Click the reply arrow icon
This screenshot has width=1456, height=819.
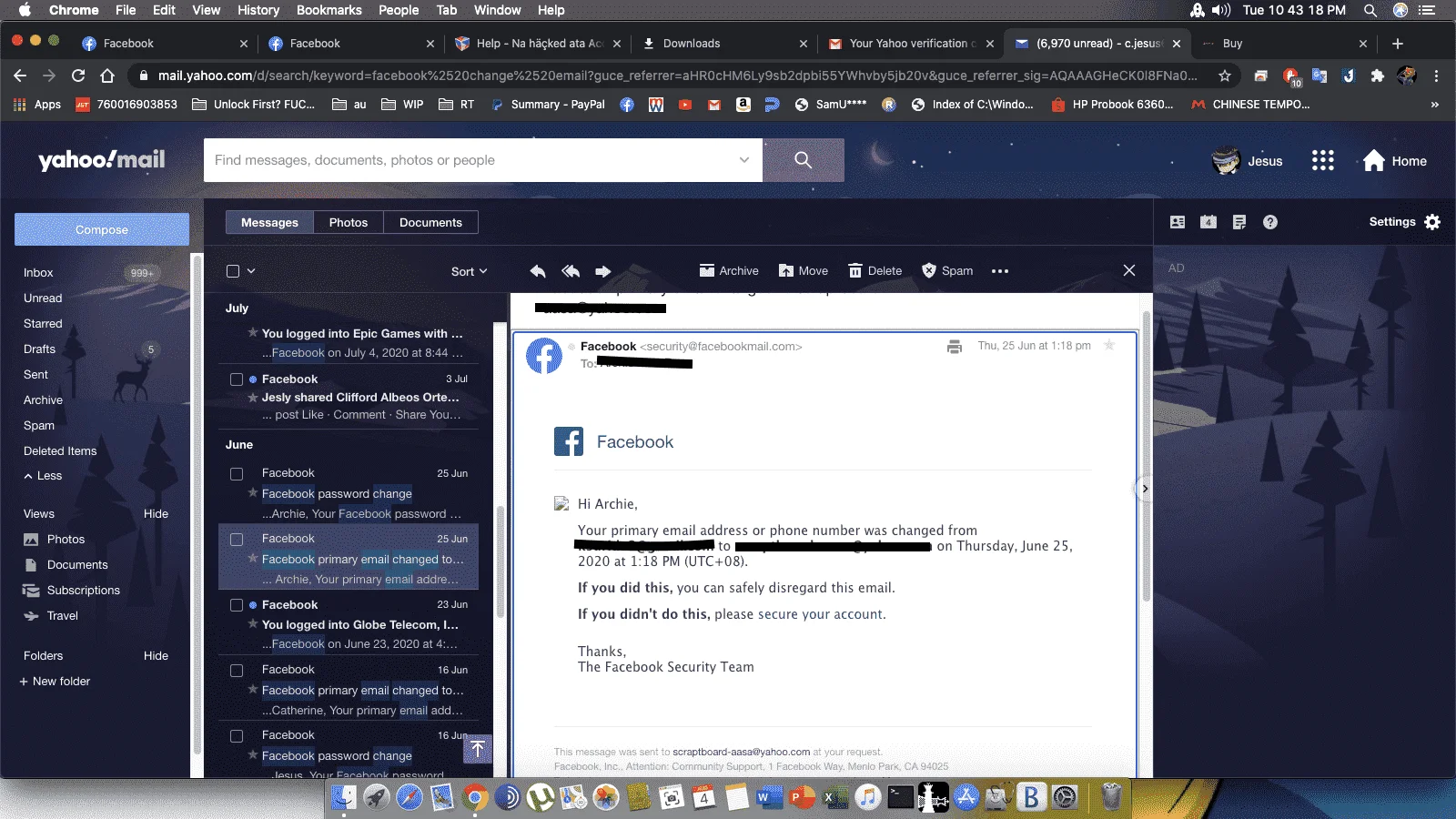(538, 271)
